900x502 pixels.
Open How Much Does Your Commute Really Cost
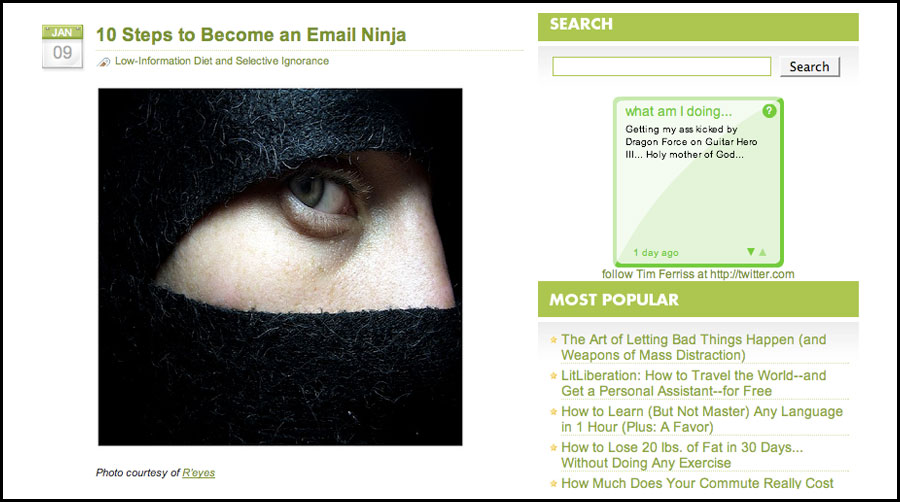[697, 483]
